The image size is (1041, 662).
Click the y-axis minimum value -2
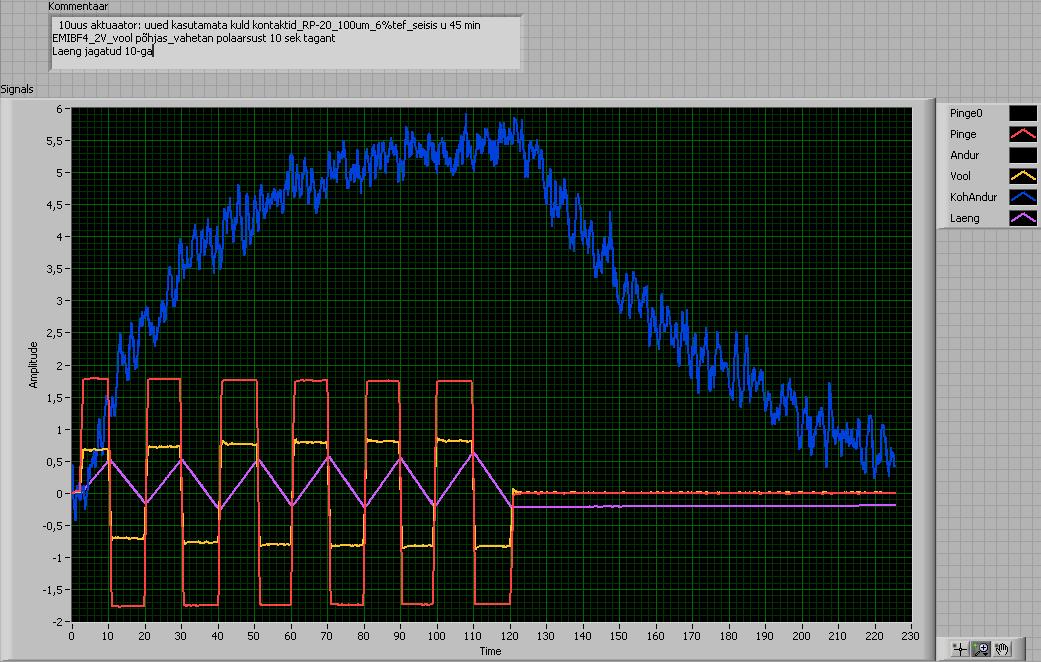tap(57, 621)
